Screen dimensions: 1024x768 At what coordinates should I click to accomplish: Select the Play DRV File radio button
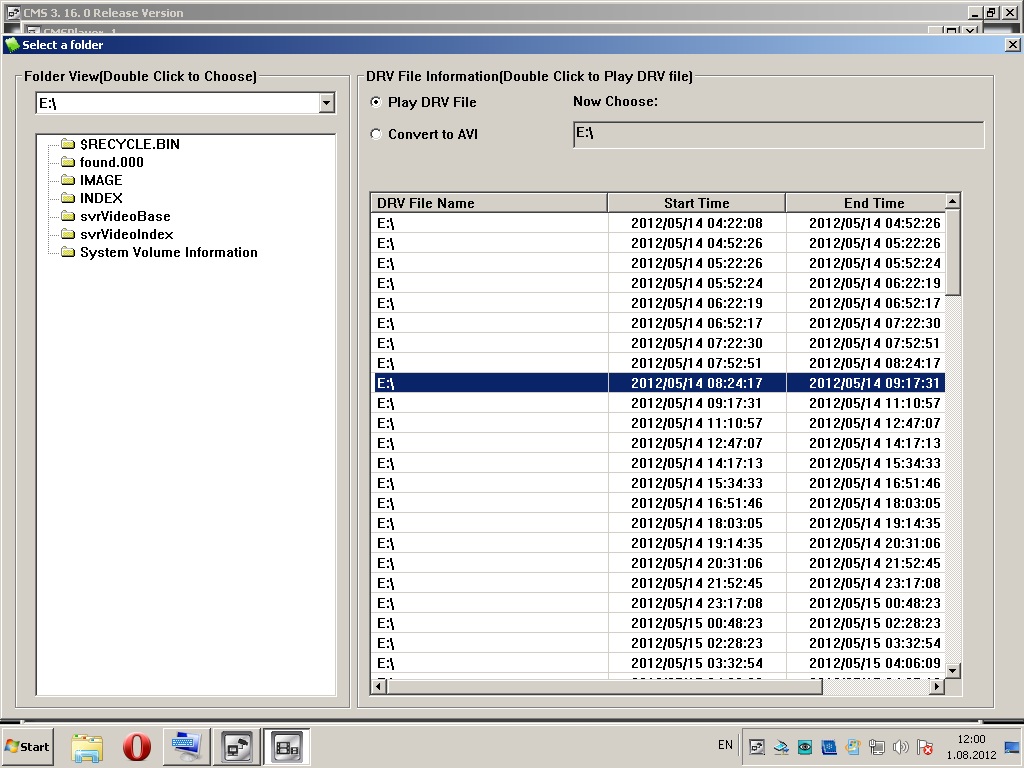tap(376, 102)
